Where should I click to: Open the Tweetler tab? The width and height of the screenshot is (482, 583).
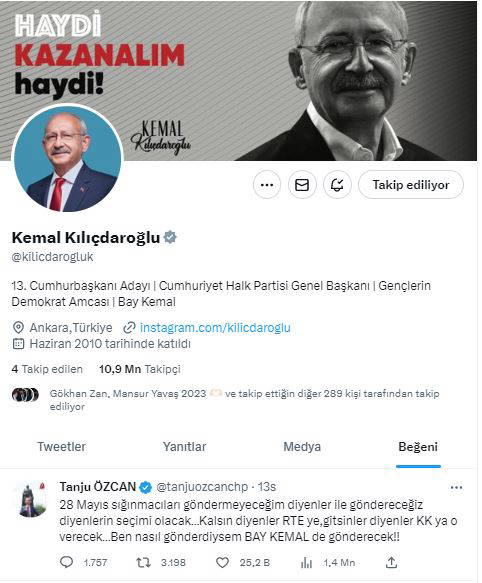61,447
